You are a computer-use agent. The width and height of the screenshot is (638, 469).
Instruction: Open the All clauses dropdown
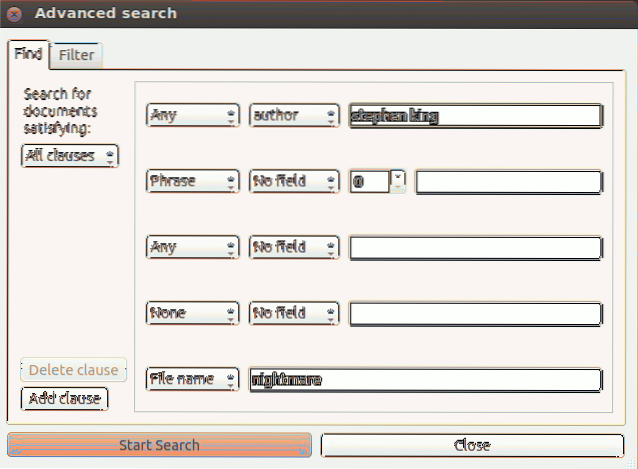click(x=70, y=156)
